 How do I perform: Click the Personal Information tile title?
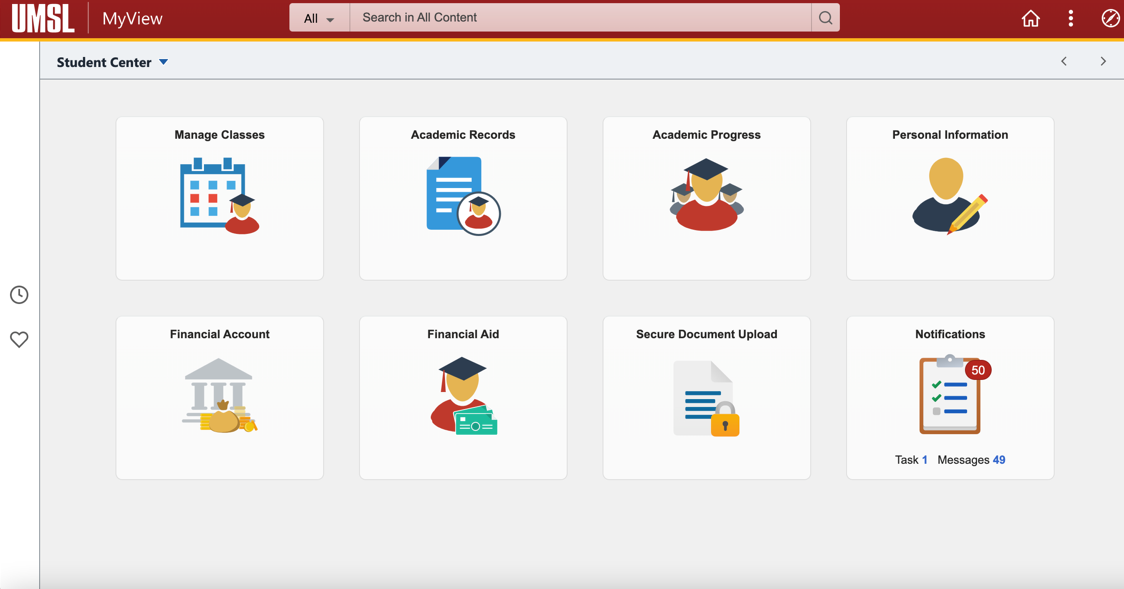pos(950,135)
